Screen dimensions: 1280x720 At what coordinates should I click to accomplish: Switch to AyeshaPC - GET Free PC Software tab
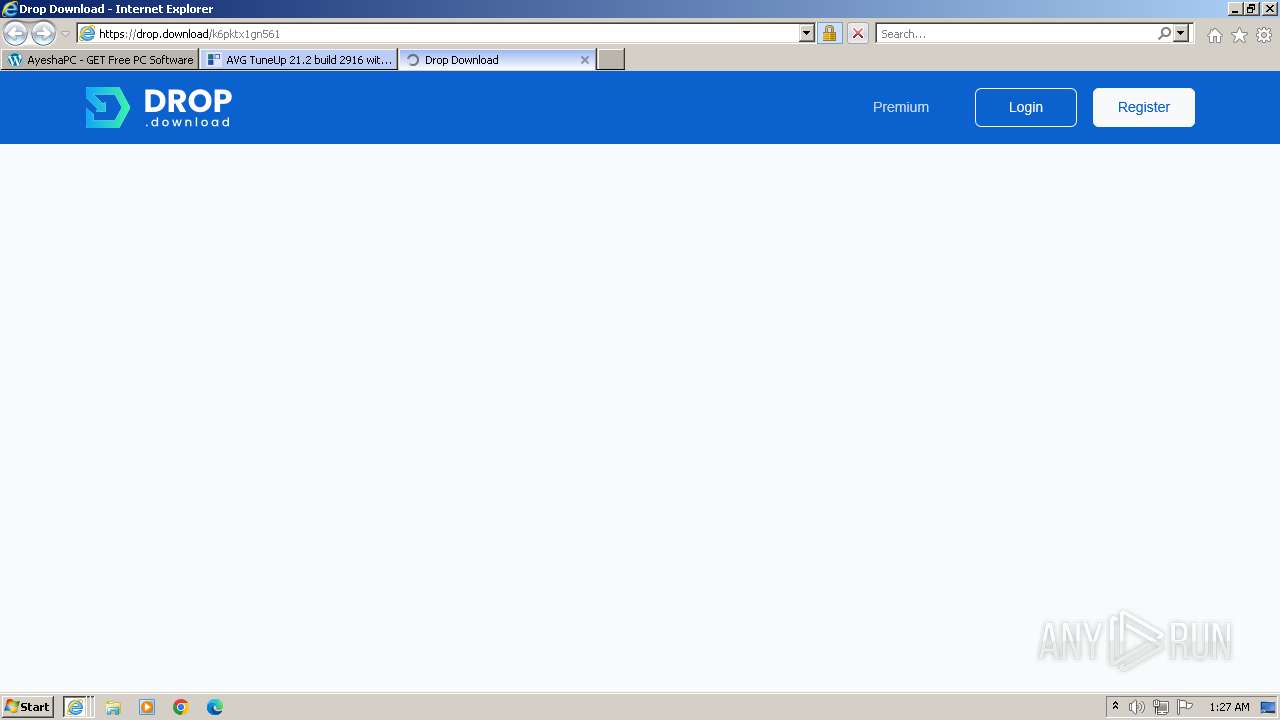pos(100,60)
